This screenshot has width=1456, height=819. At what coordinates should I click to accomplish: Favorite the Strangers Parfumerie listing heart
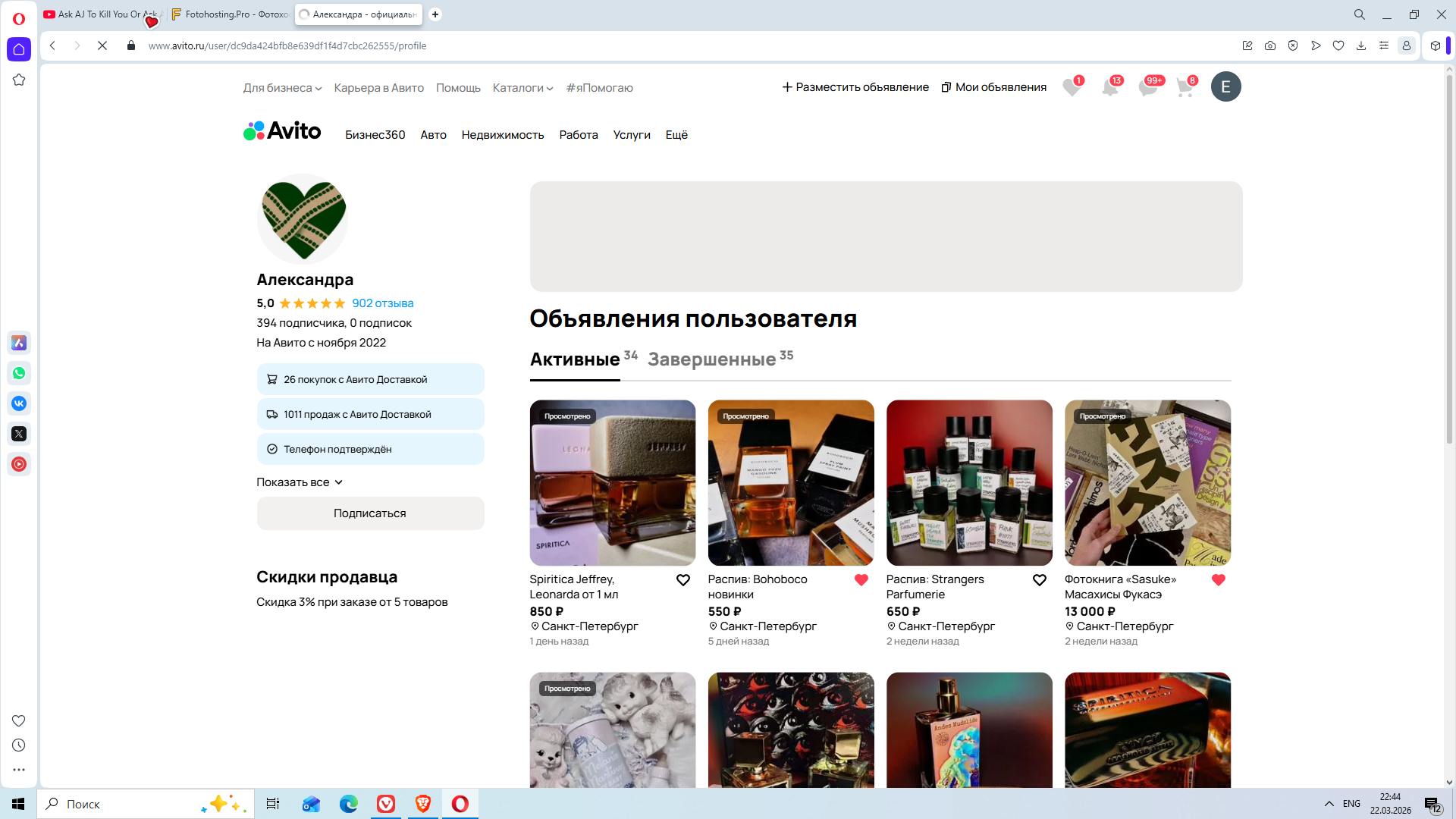[1039, 580]
